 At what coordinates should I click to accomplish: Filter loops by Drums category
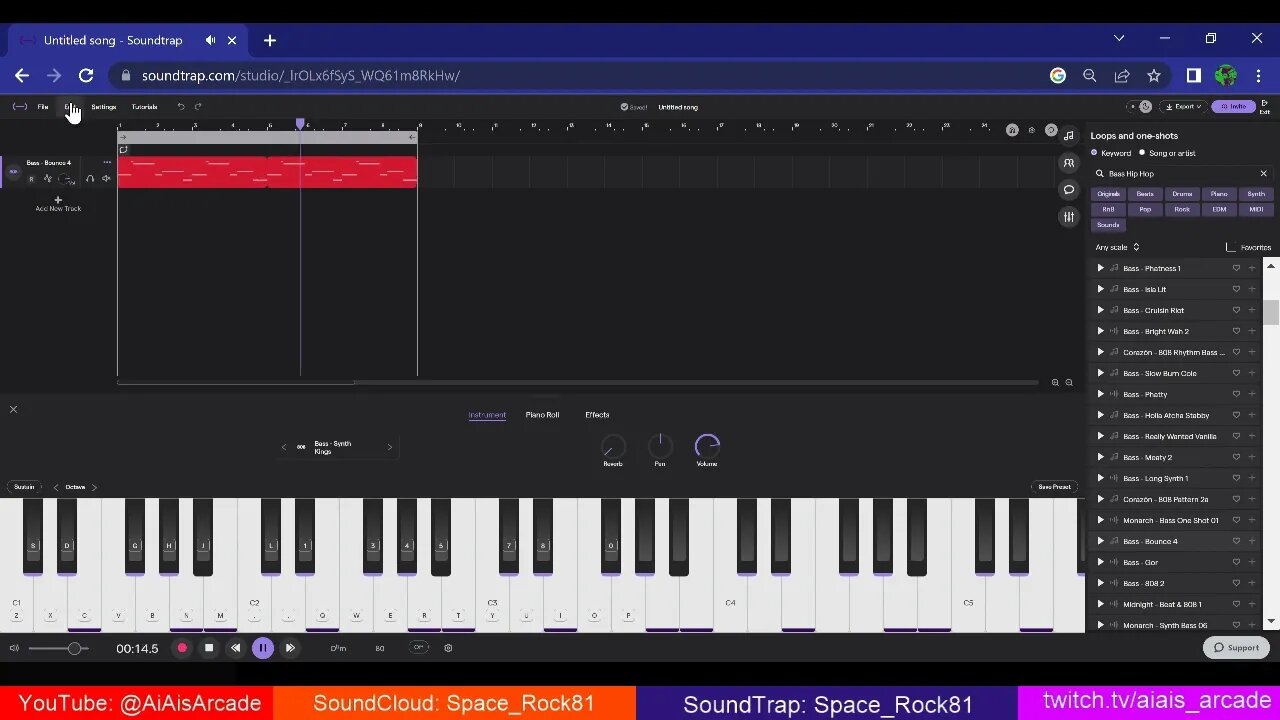coord(1182,194)
